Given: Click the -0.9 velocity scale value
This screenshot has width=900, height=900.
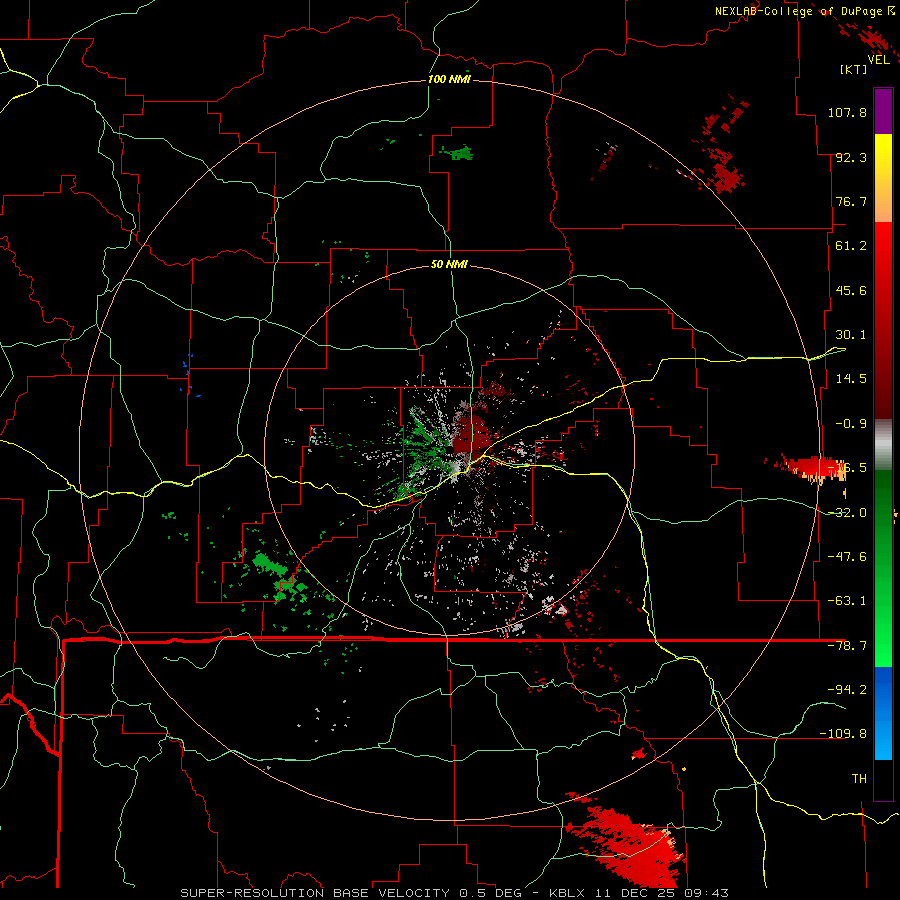Looking at the screenshot, I should point(851,424).
